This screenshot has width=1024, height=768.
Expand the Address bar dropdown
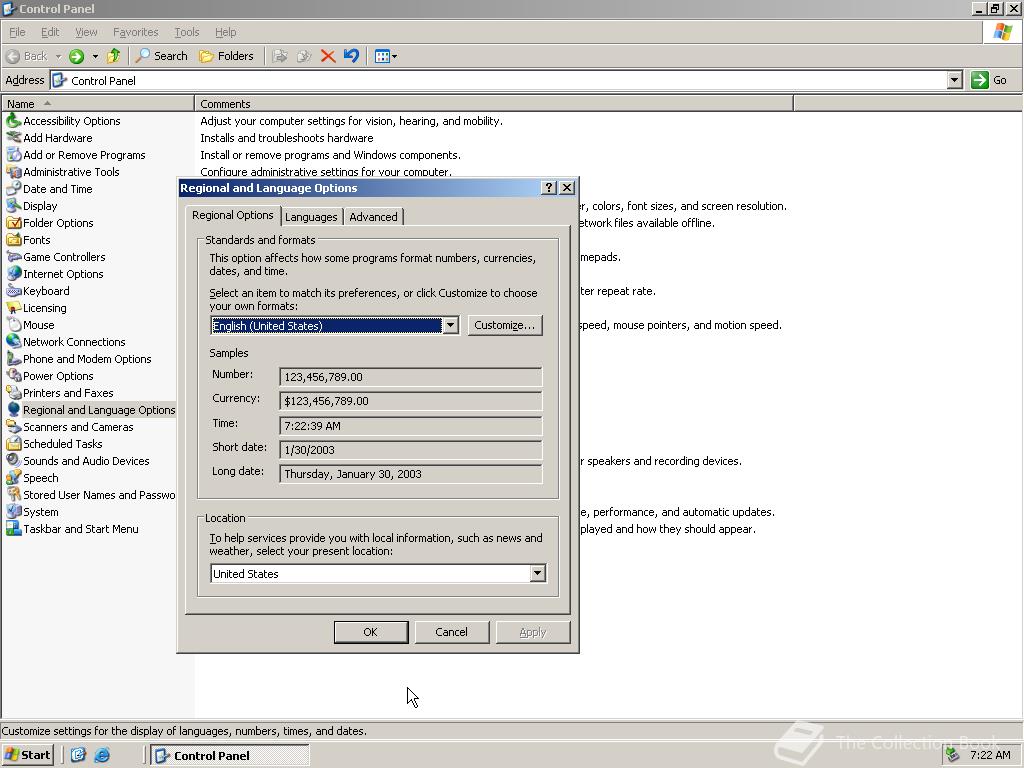pyautogui.click(x=955, y=80)
